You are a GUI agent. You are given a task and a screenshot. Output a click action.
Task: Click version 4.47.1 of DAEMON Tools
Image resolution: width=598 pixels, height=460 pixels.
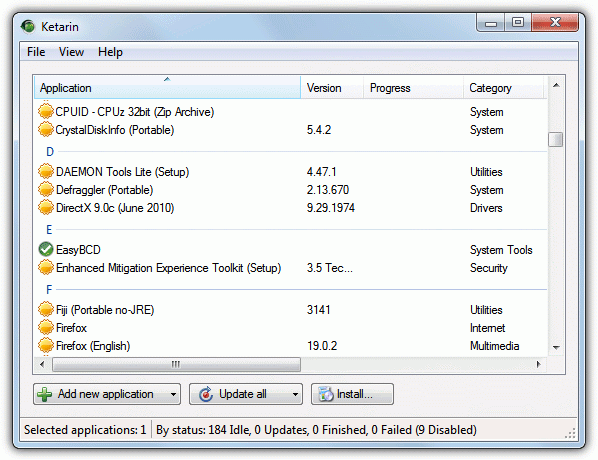coord(322,172)
